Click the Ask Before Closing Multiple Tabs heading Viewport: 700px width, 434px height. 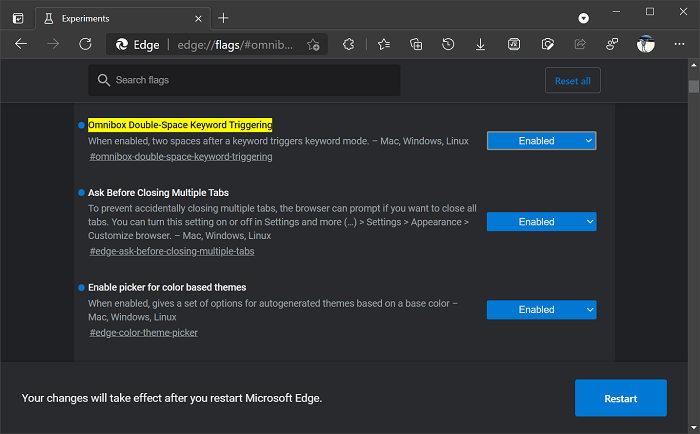click(x=158, y=193)
